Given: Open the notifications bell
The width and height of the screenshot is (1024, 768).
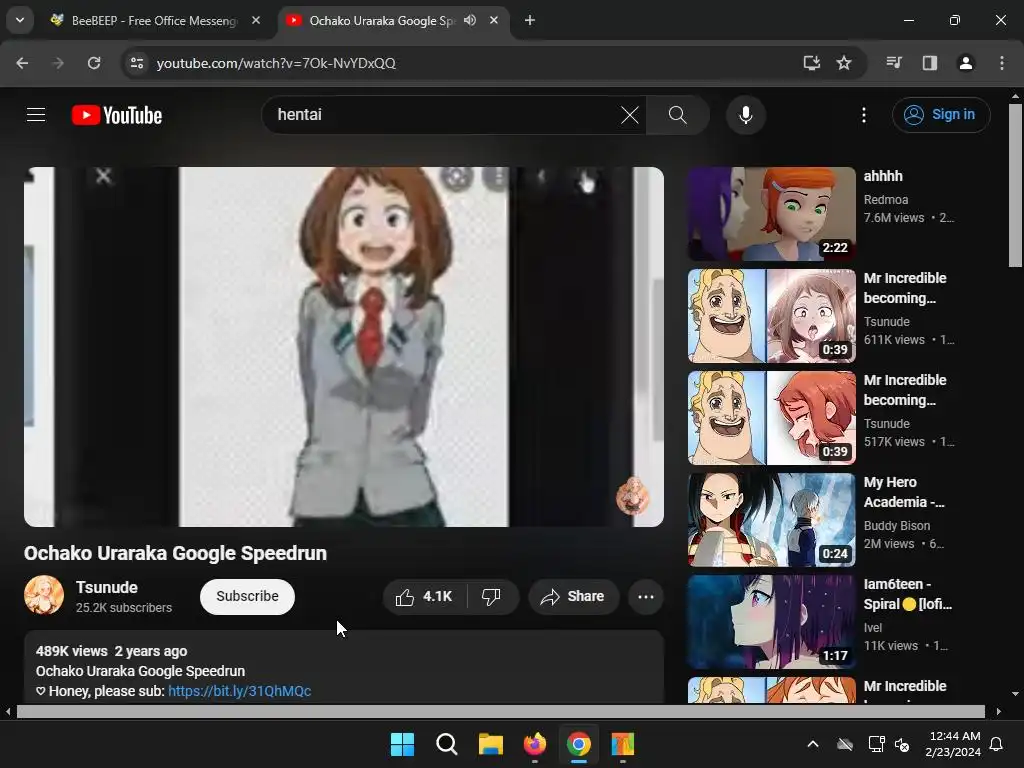Looking at the screenshot, I should [997, 744].
